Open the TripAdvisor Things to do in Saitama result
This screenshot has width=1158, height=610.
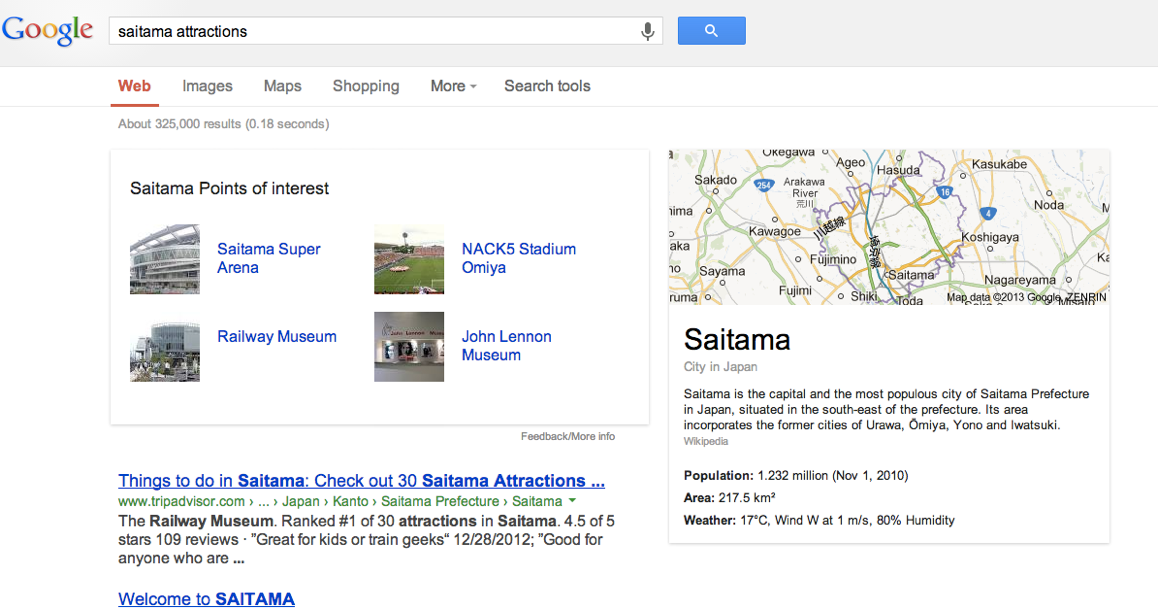point(361,481)
